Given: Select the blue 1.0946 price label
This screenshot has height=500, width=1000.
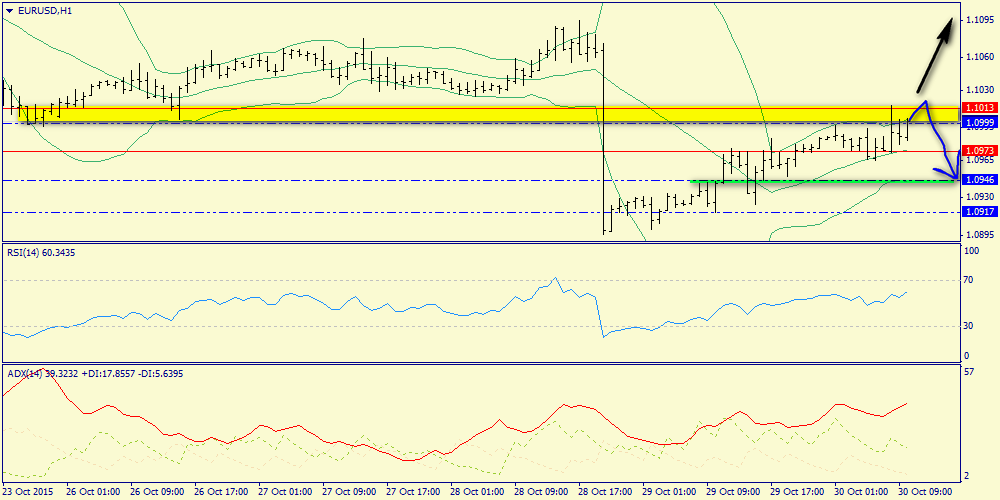Looking at the screenshot, I should [x=978, y=180].
